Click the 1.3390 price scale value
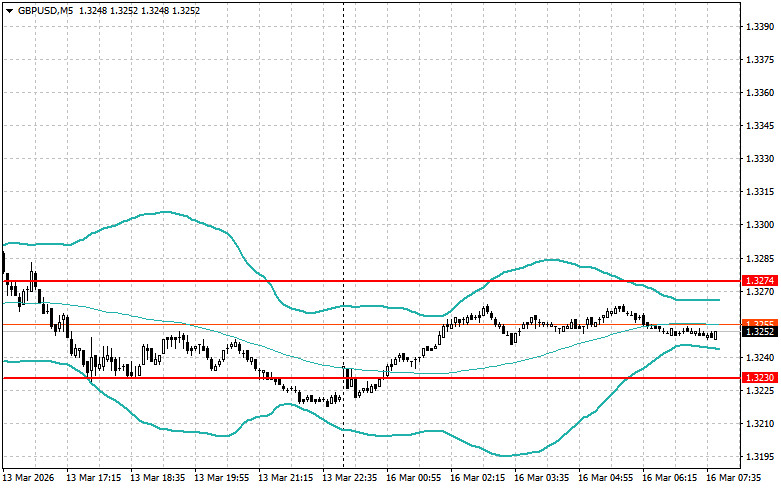 point(761,26)
